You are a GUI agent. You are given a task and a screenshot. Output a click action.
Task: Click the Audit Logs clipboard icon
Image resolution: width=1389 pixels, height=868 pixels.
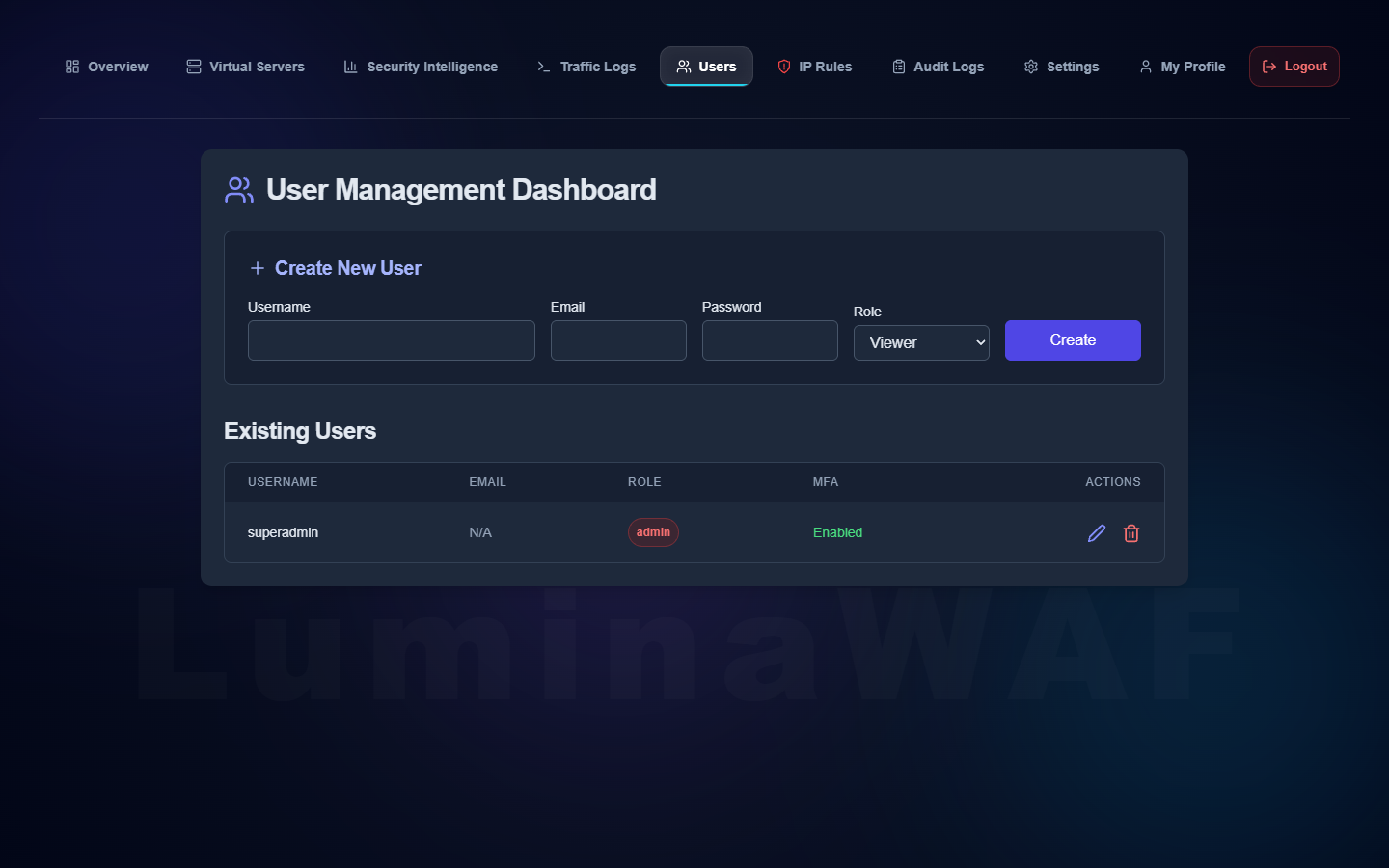click(897, 66)
